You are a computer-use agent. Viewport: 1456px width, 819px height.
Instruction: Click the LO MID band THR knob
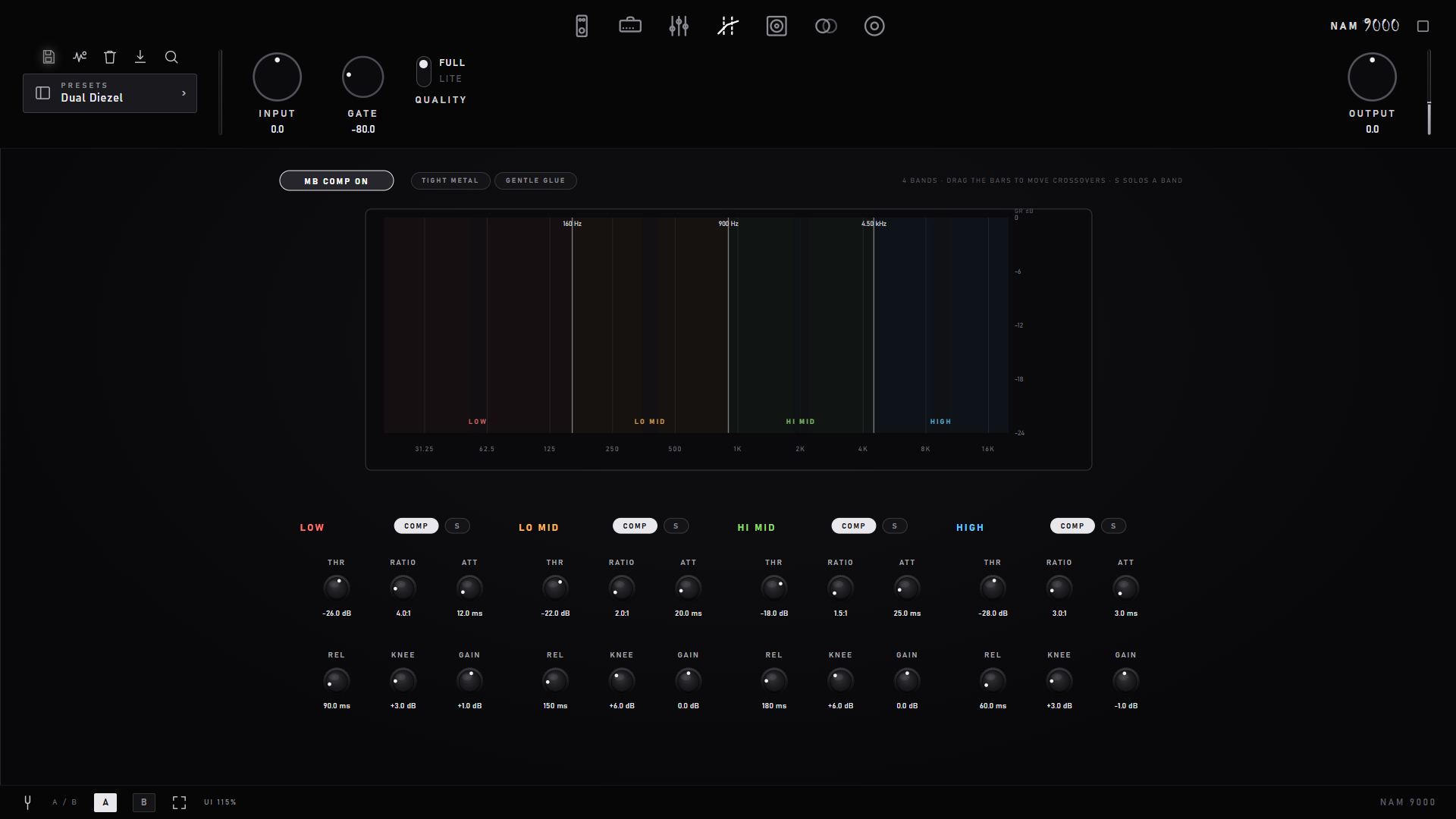click(555, 588)
